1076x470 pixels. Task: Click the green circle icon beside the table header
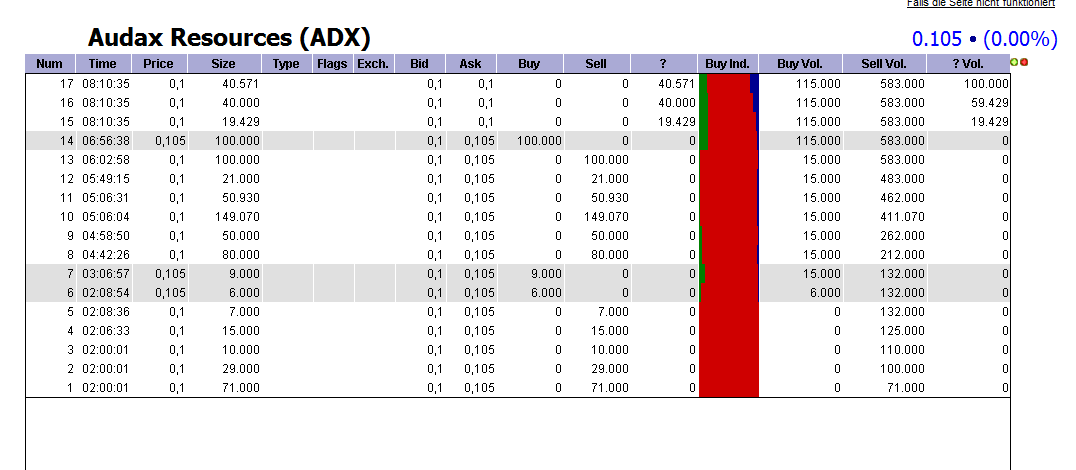pos(1014,62)
